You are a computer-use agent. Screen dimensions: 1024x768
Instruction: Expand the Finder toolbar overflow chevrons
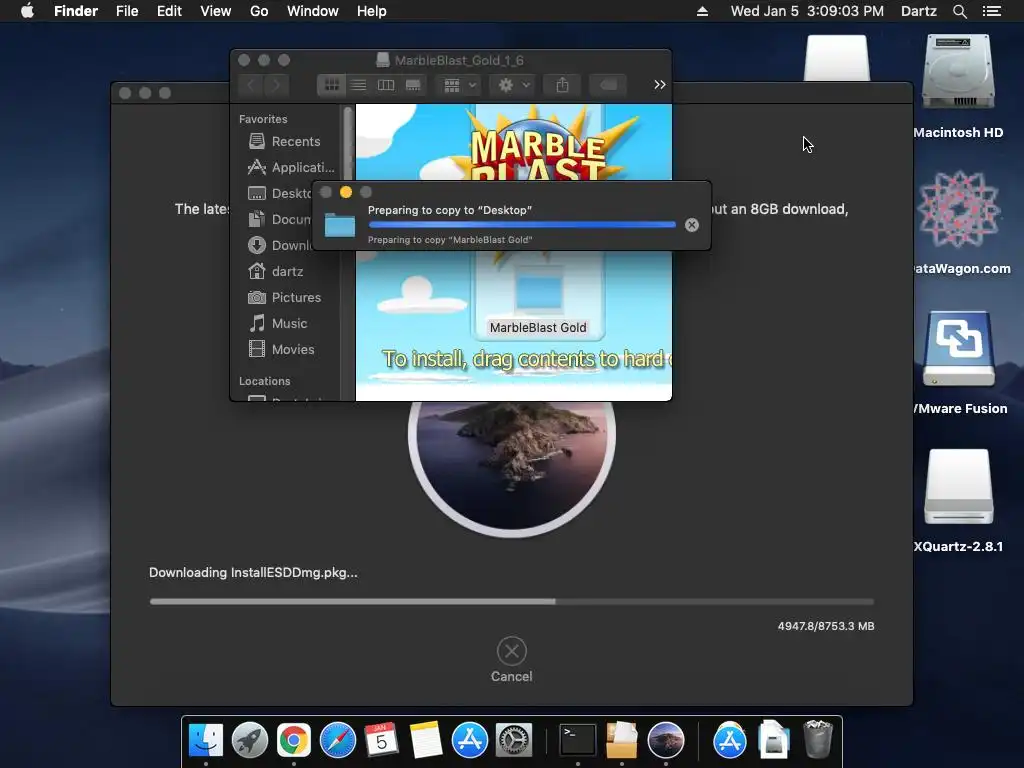(660, 85)
